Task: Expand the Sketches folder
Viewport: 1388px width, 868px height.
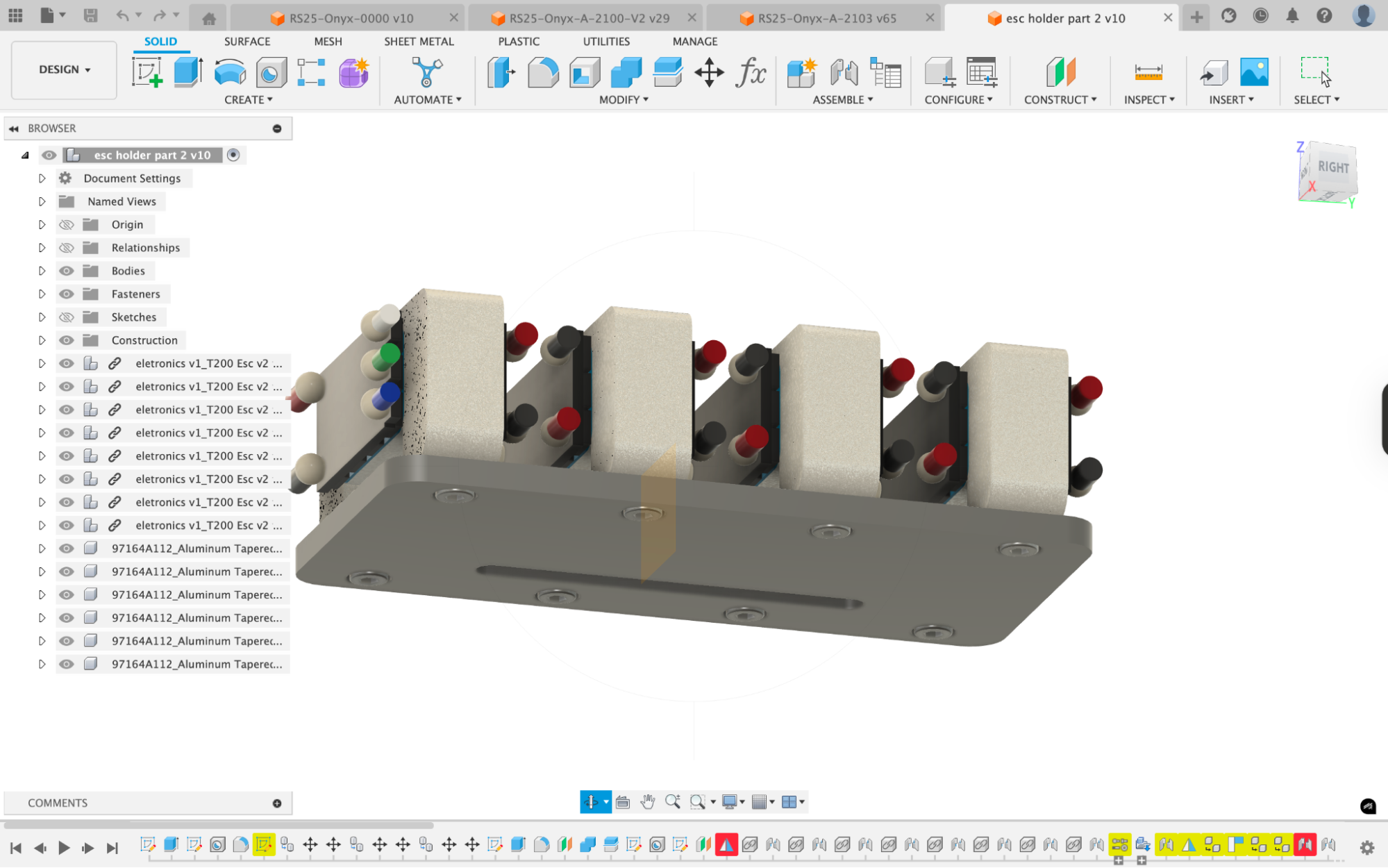Action: pyautogui.click(x=42, y=317)
